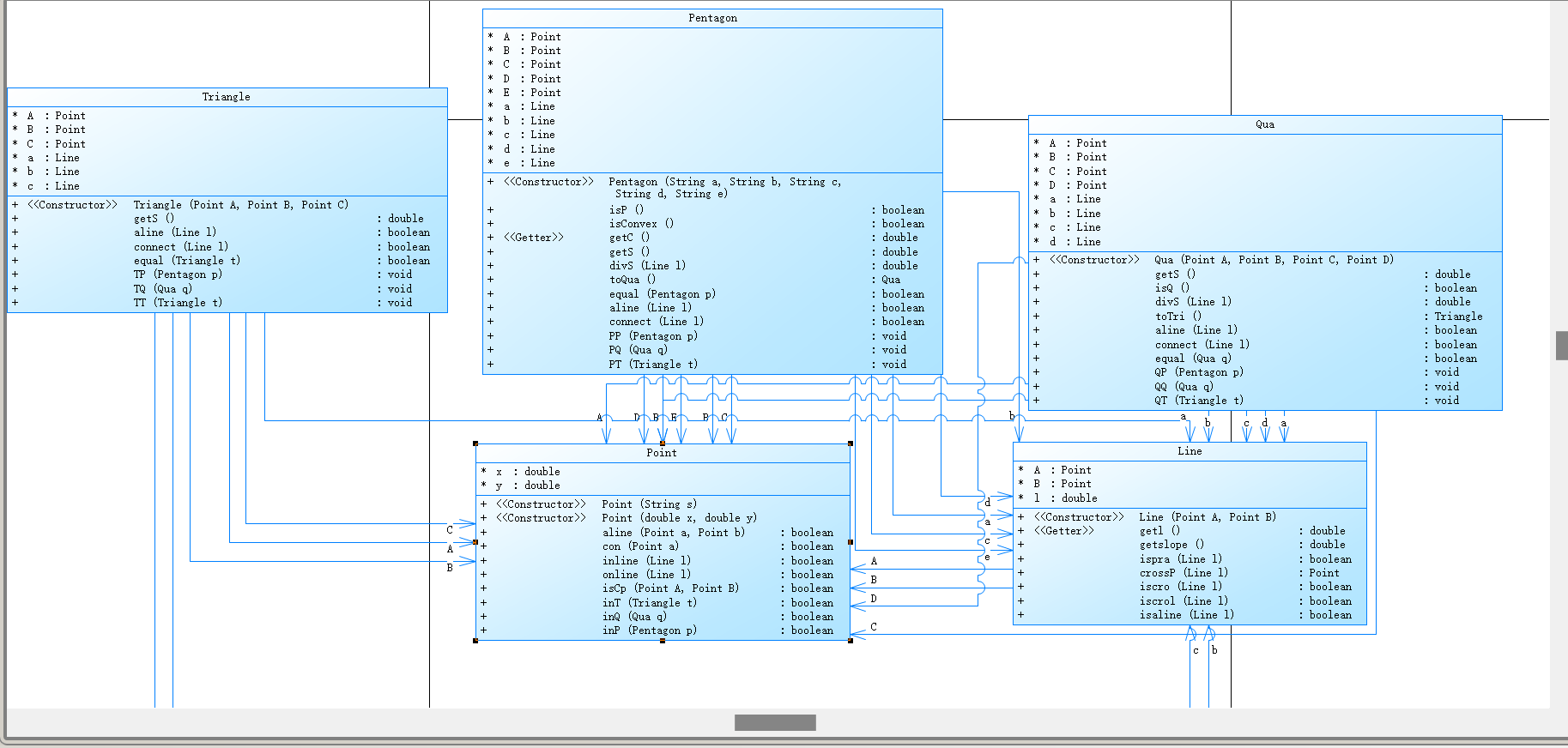Click the Qua class title bar

coord(1265,124)
